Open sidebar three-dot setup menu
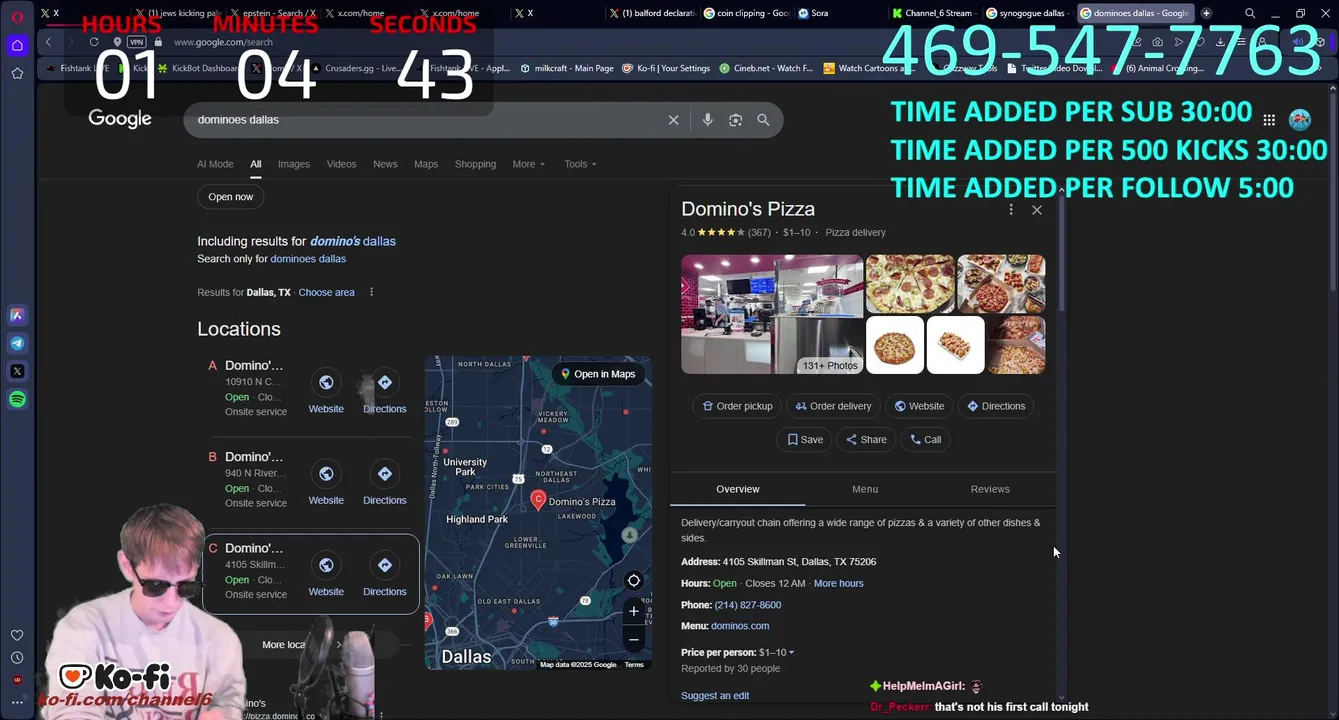Image resolution: width=1339 pixels, height=720 pixels. tap(17, 702)
